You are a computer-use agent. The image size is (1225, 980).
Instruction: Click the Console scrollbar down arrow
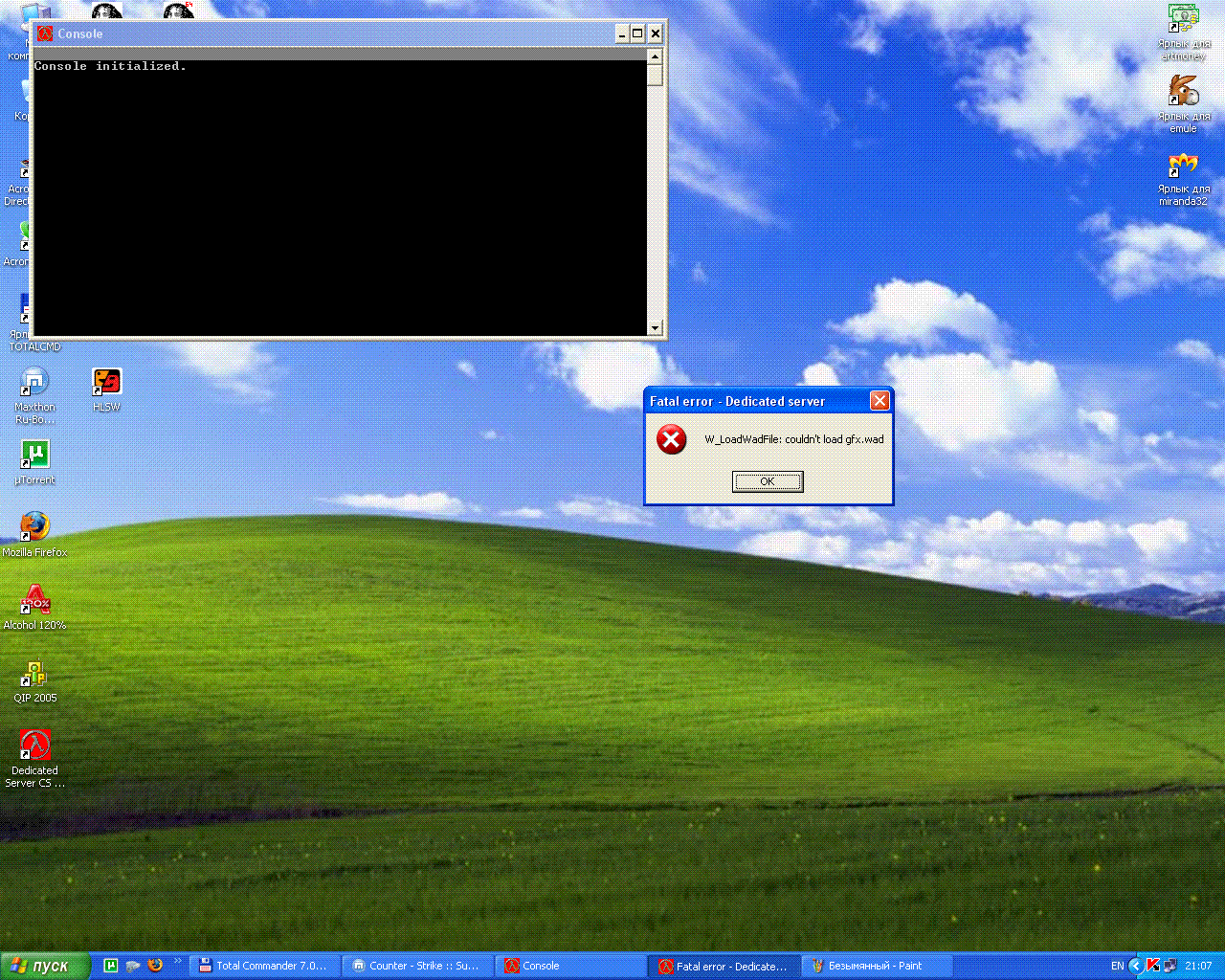(655, 327)
